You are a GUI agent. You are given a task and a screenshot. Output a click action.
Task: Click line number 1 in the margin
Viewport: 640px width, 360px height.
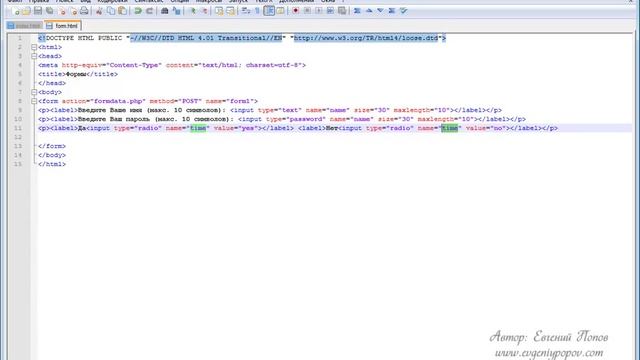[x=19, y=38]
